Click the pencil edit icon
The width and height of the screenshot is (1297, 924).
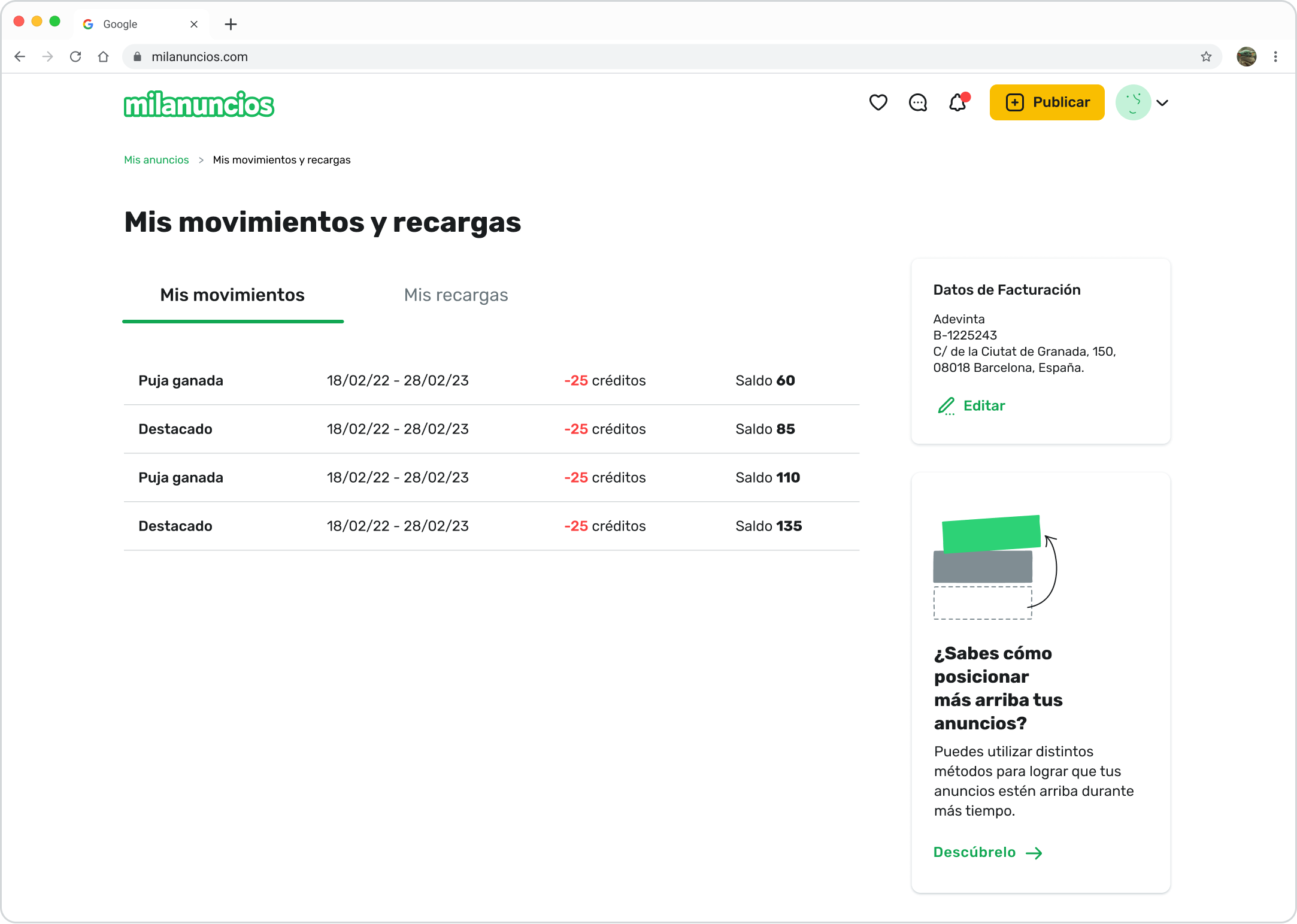[x=946, y=406]
